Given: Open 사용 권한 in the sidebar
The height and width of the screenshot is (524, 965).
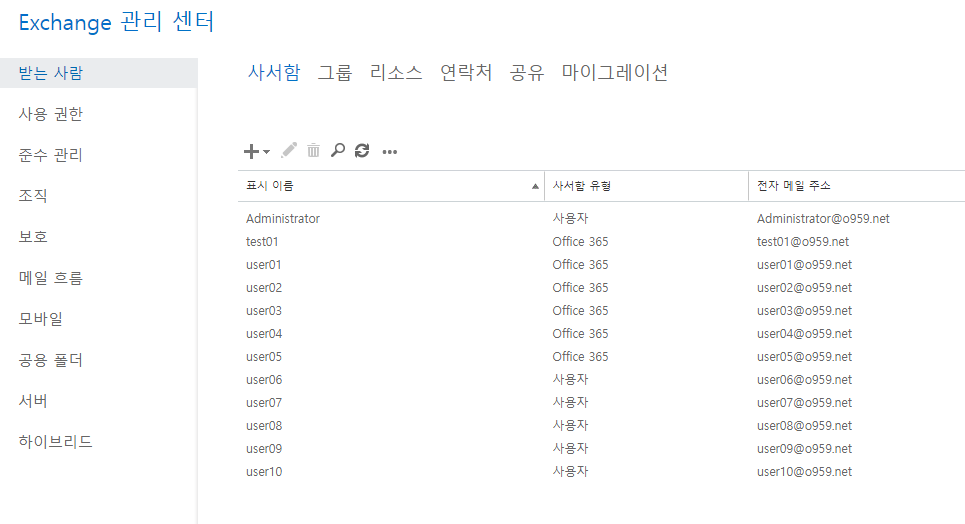Looking at the screenshot, I should pos(50,114).
